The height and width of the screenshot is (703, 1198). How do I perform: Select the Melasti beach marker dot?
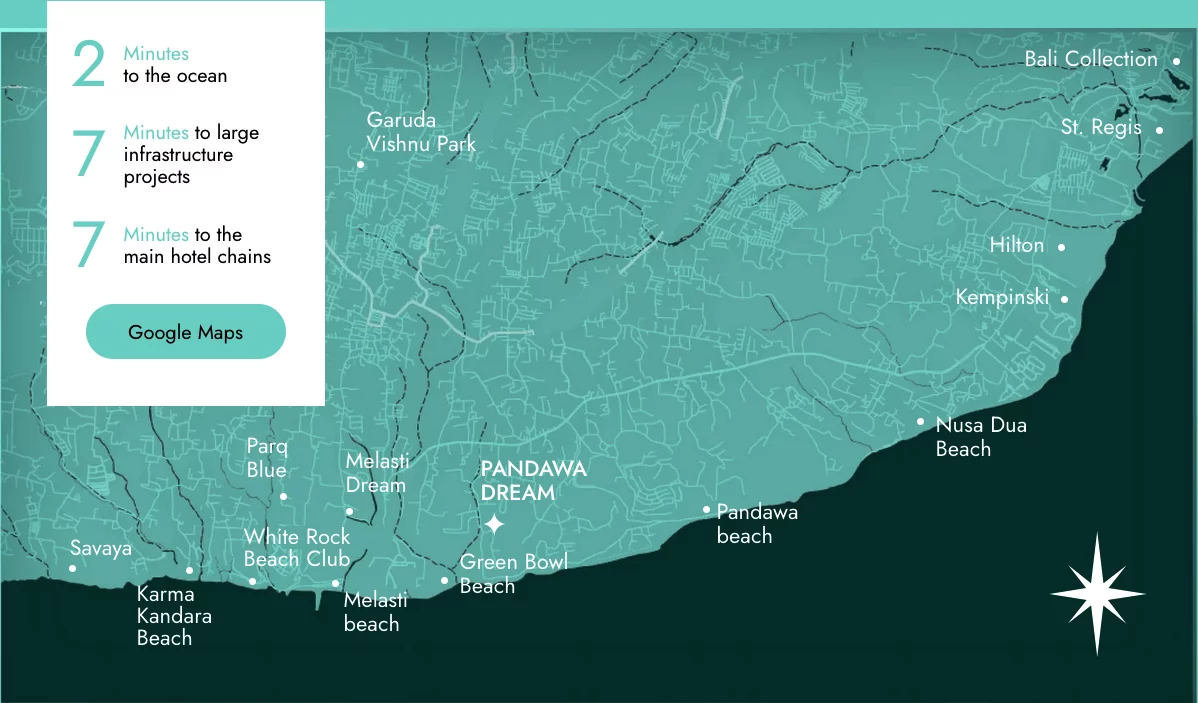(336, 584)
